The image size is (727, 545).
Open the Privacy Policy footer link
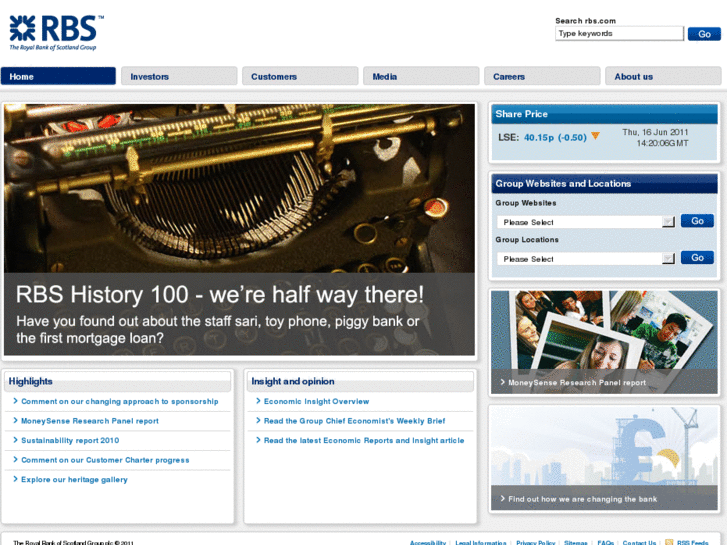tap(536, 542)
